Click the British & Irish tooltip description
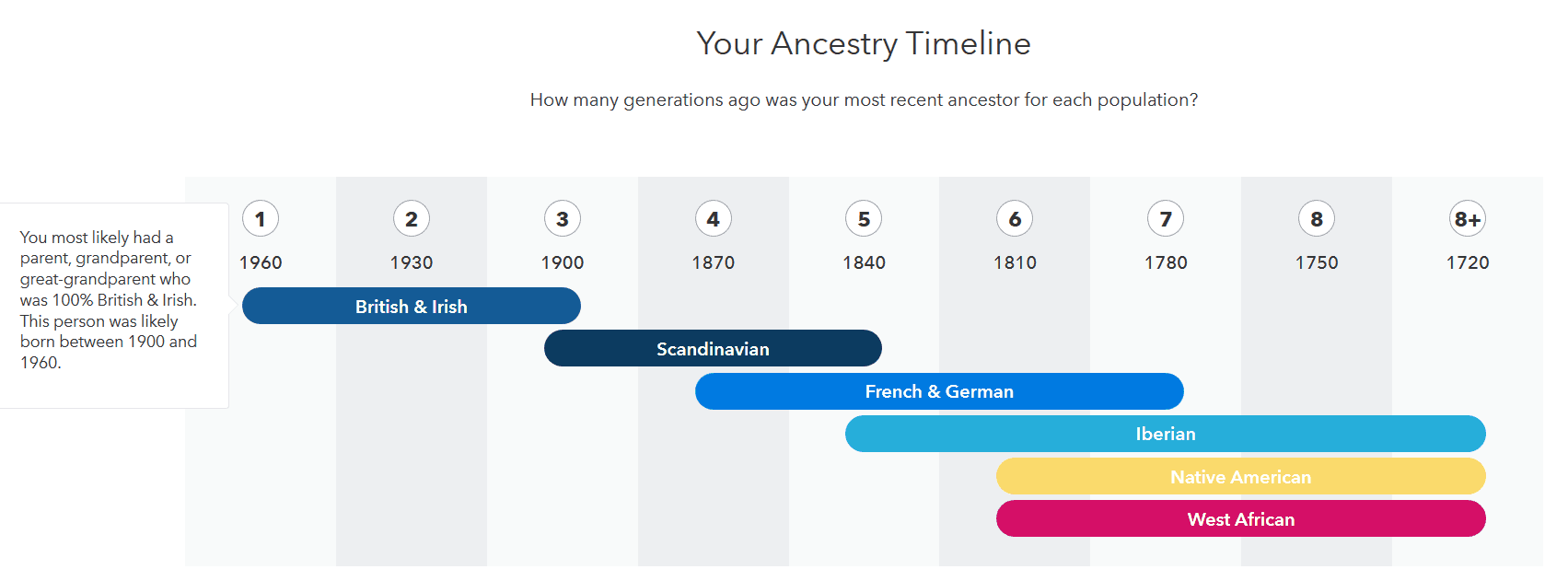This screenshot has width=1568, height=581. pyautogui.click(x=109, y=300)
